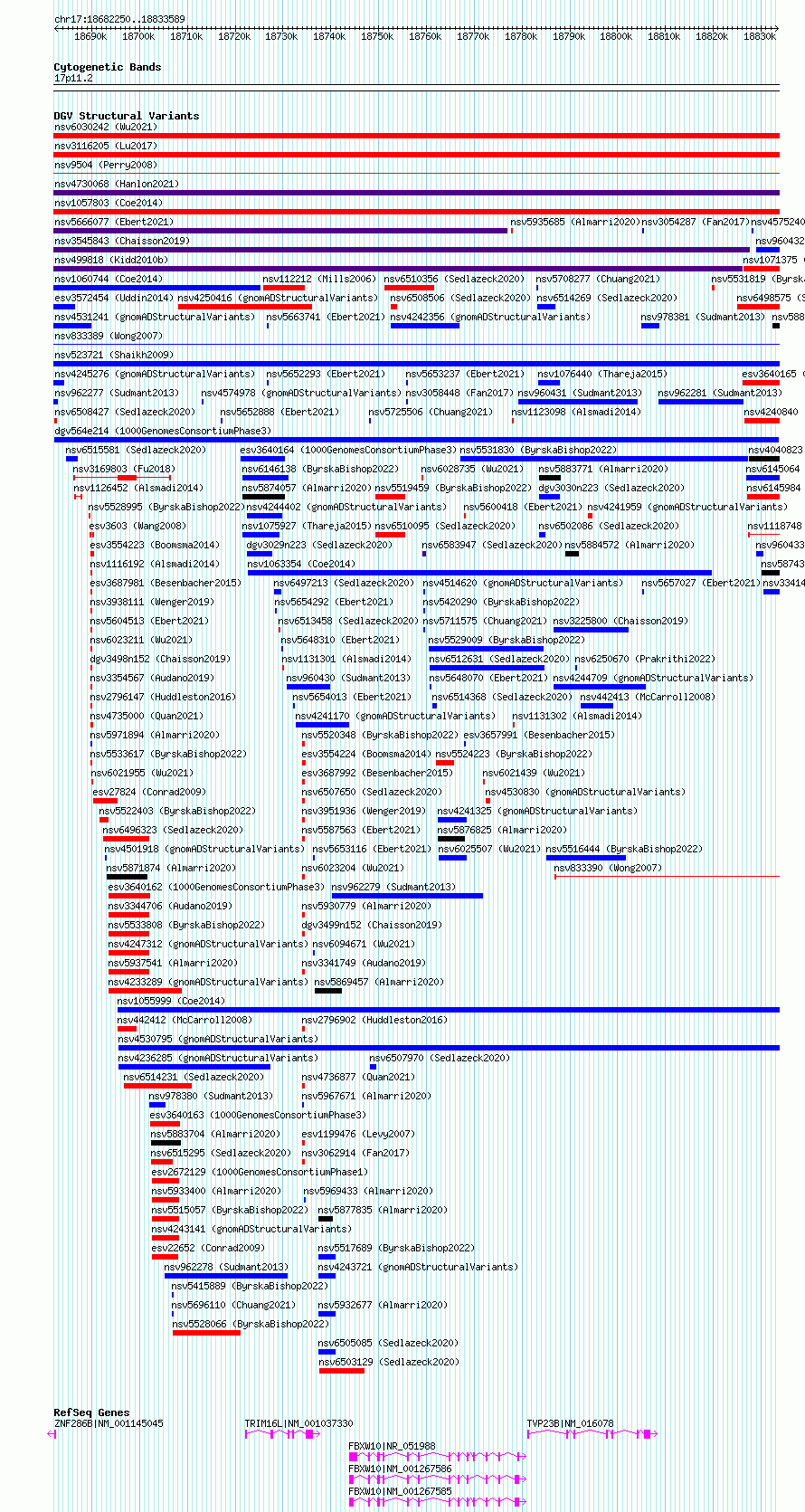
Task: Click blue bar under nsv962281 (Sudmant2013)
Action: coord(701,402)
